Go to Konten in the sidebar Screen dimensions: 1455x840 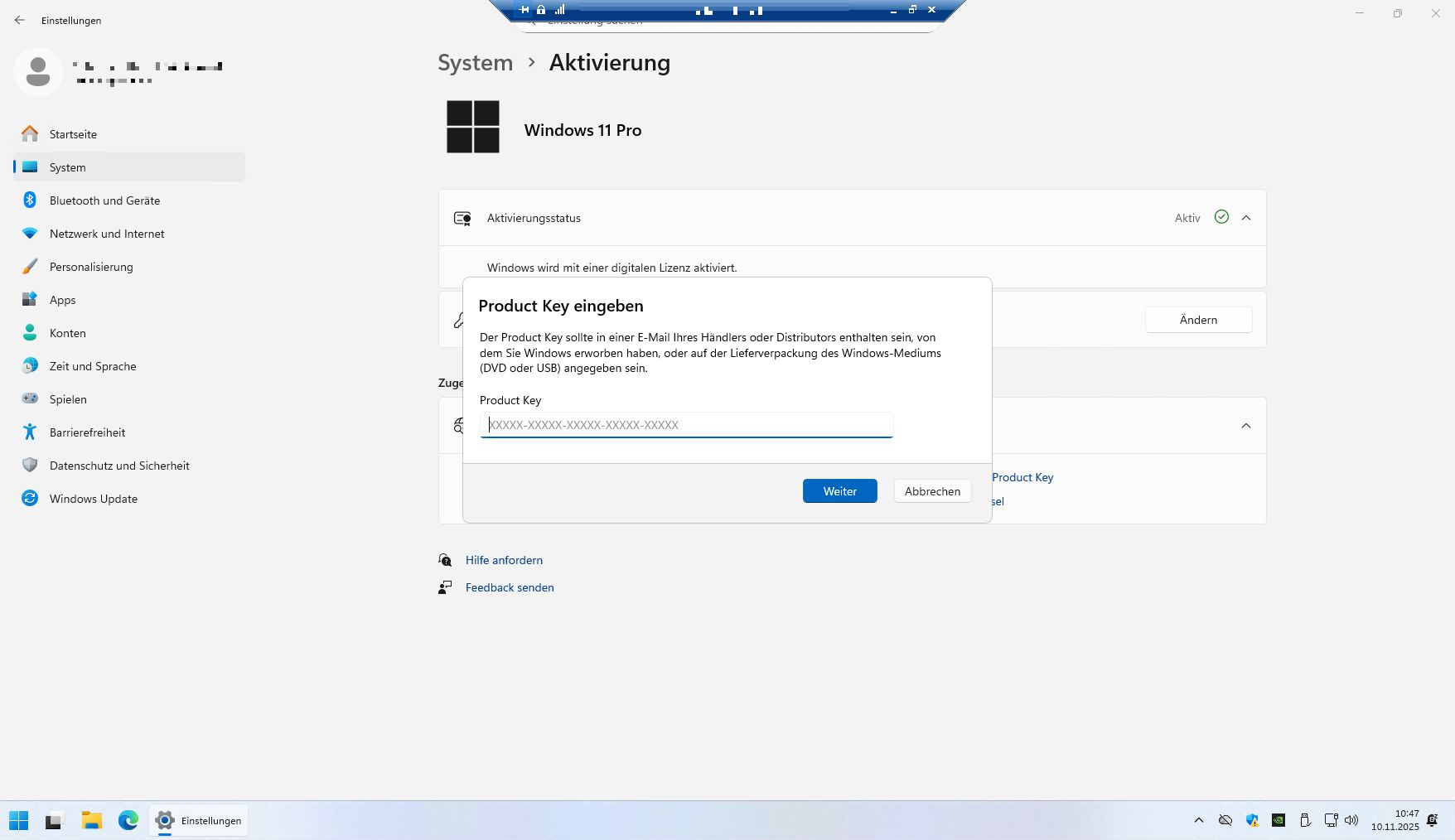(68, 333)
